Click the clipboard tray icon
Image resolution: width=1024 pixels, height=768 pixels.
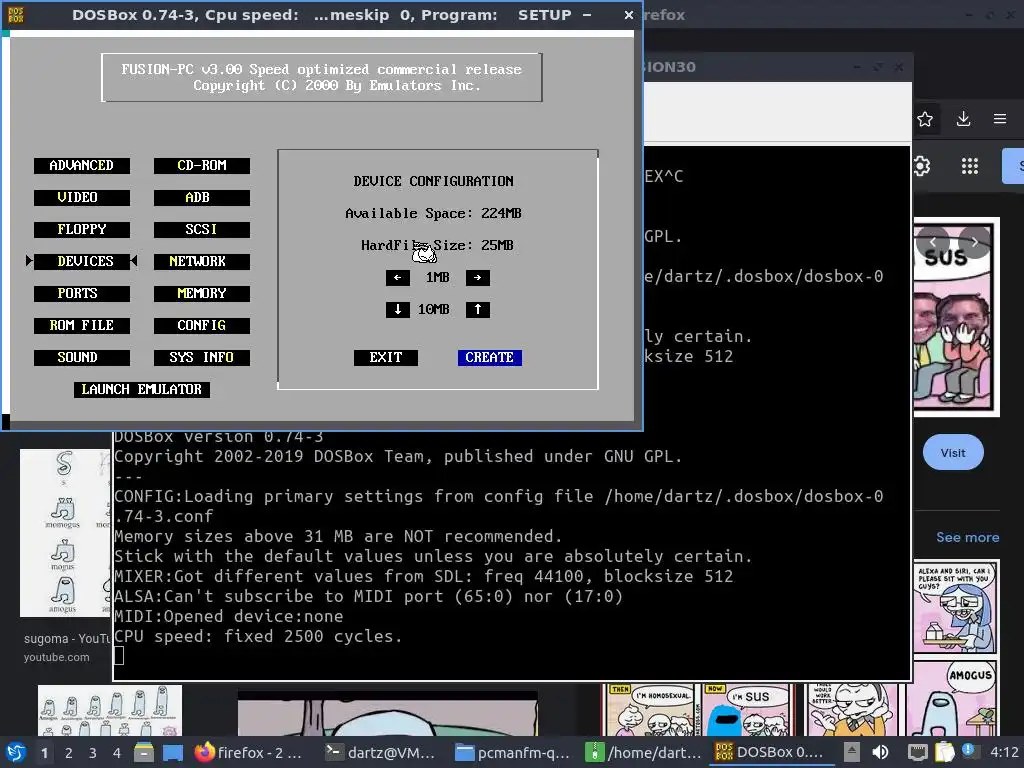[944, 752]
